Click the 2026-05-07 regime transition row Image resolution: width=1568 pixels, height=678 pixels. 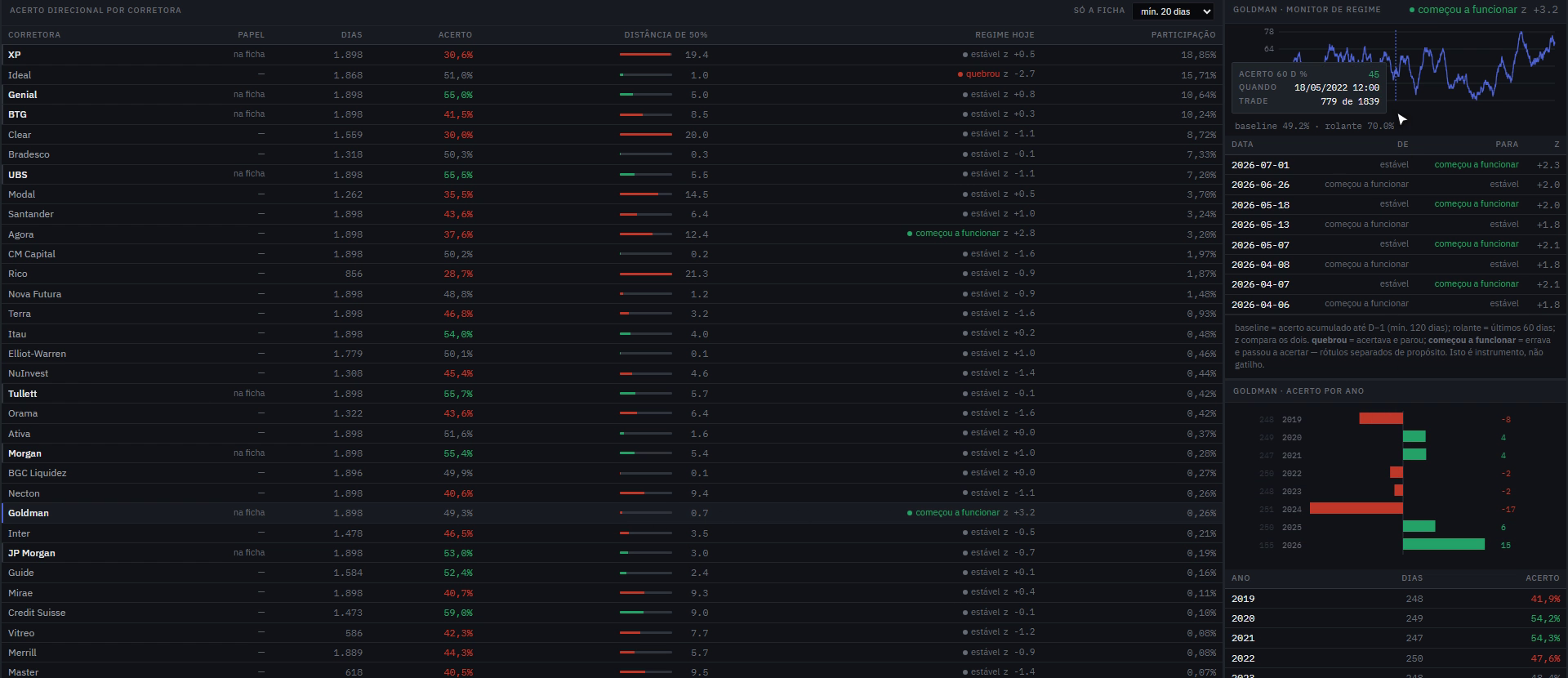tap(1396, 244)
